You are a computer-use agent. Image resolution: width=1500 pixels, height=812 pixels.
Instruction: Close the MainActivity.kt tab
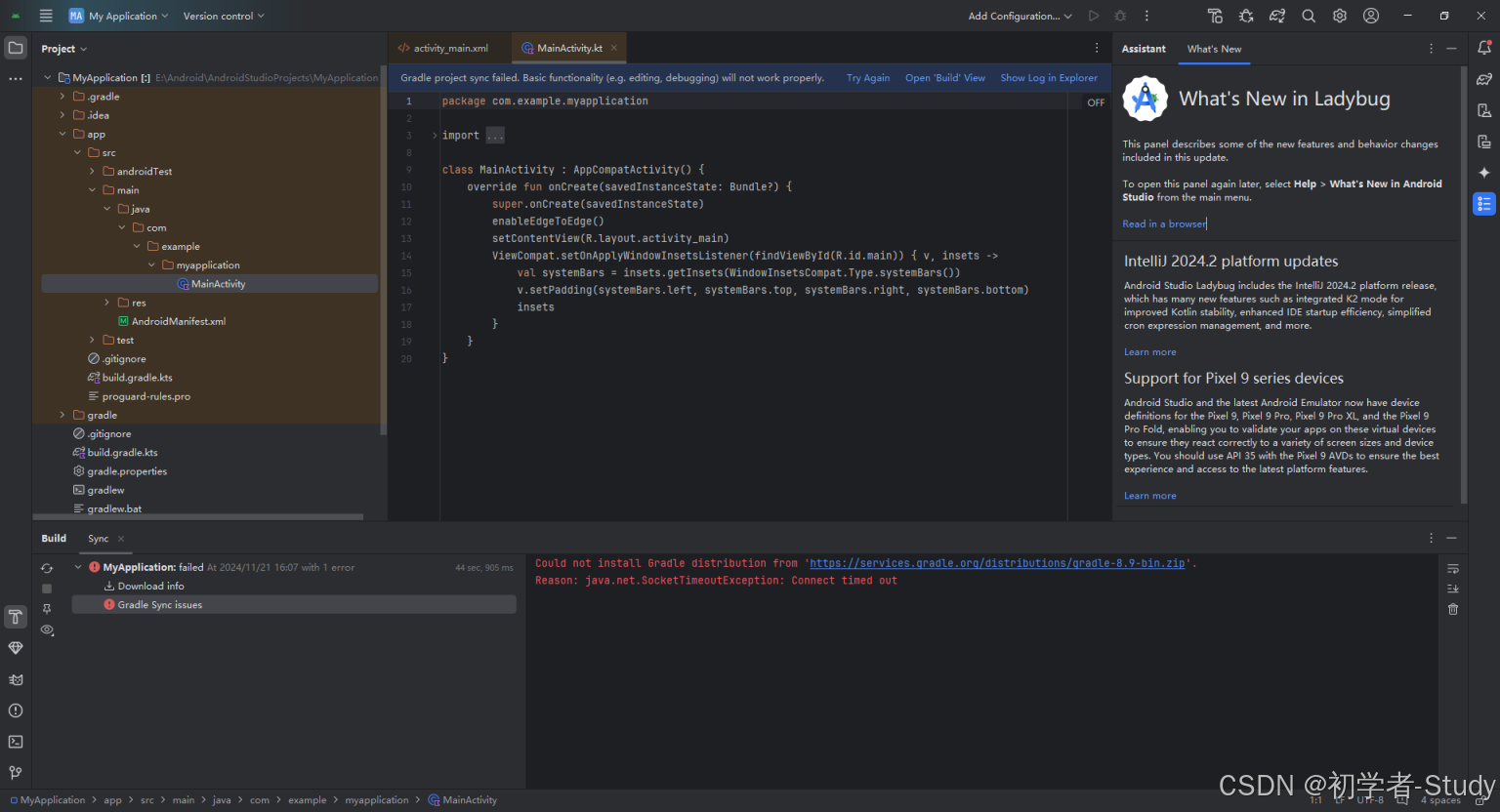(613, 48)
